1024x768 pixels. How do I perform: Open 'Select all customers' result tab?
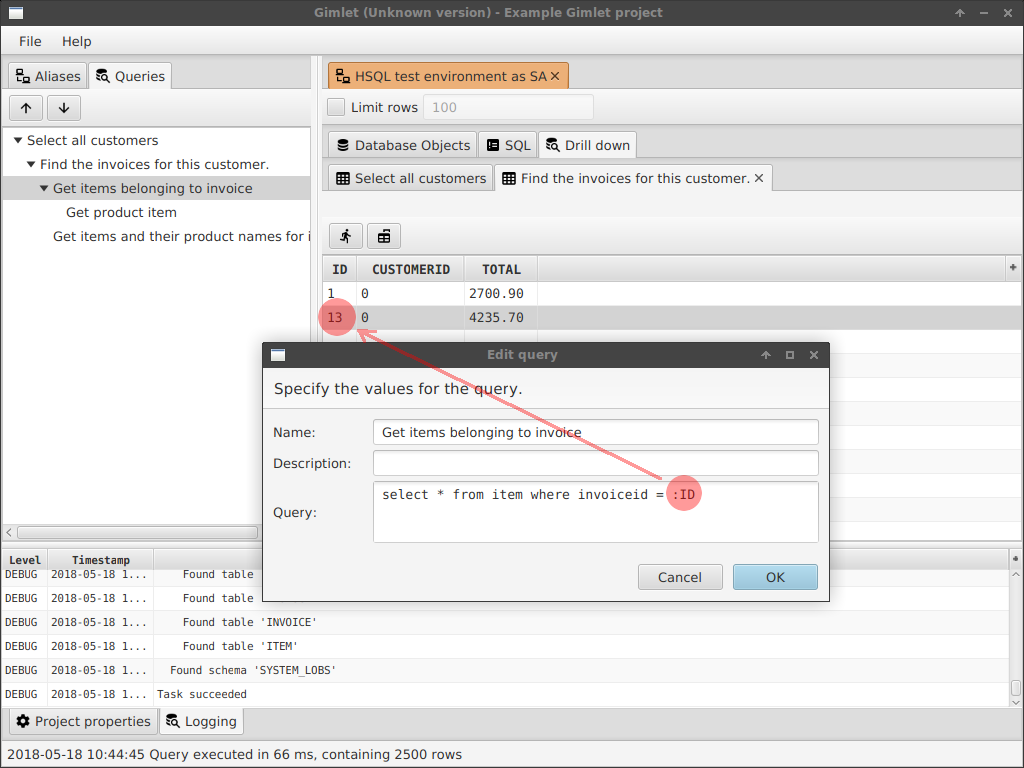(411, 178)
